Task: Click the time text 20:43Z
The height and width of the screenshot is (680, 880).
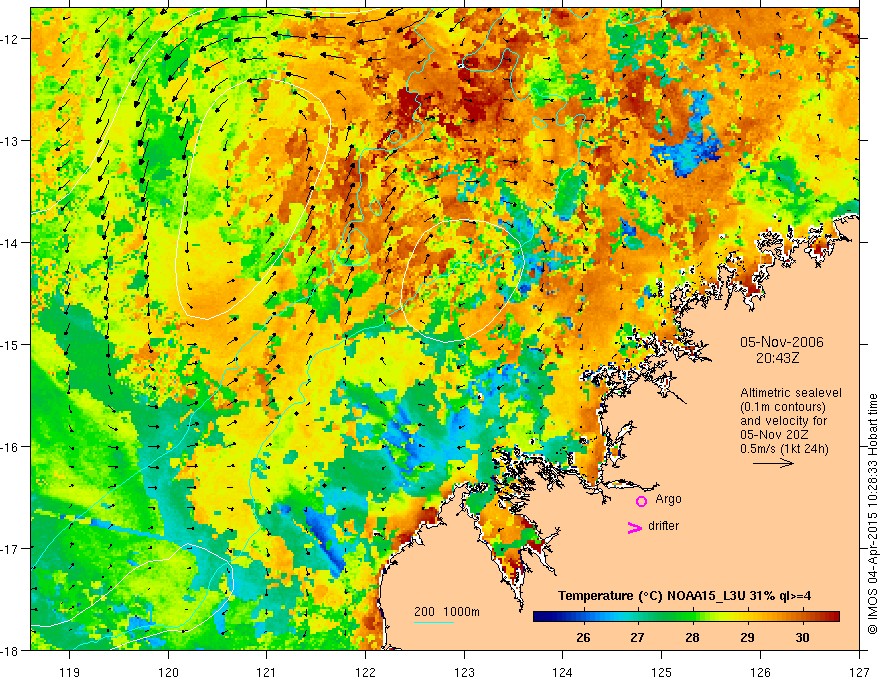Action: tap(777, 358)
